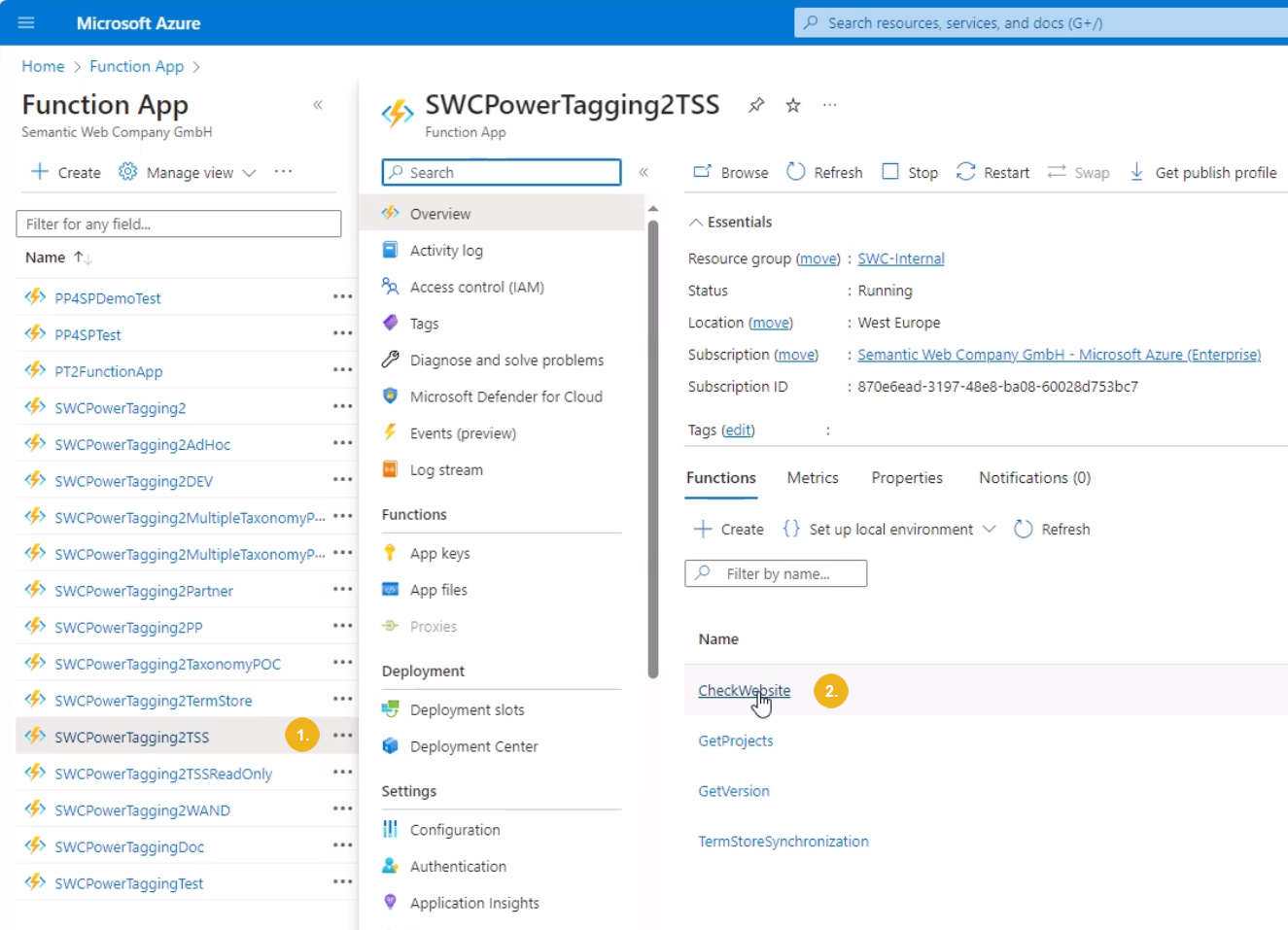The width and height of the screenshot is (1288, 930).
Task: Download Get publish profile
Action: (x=1203, y=172)
